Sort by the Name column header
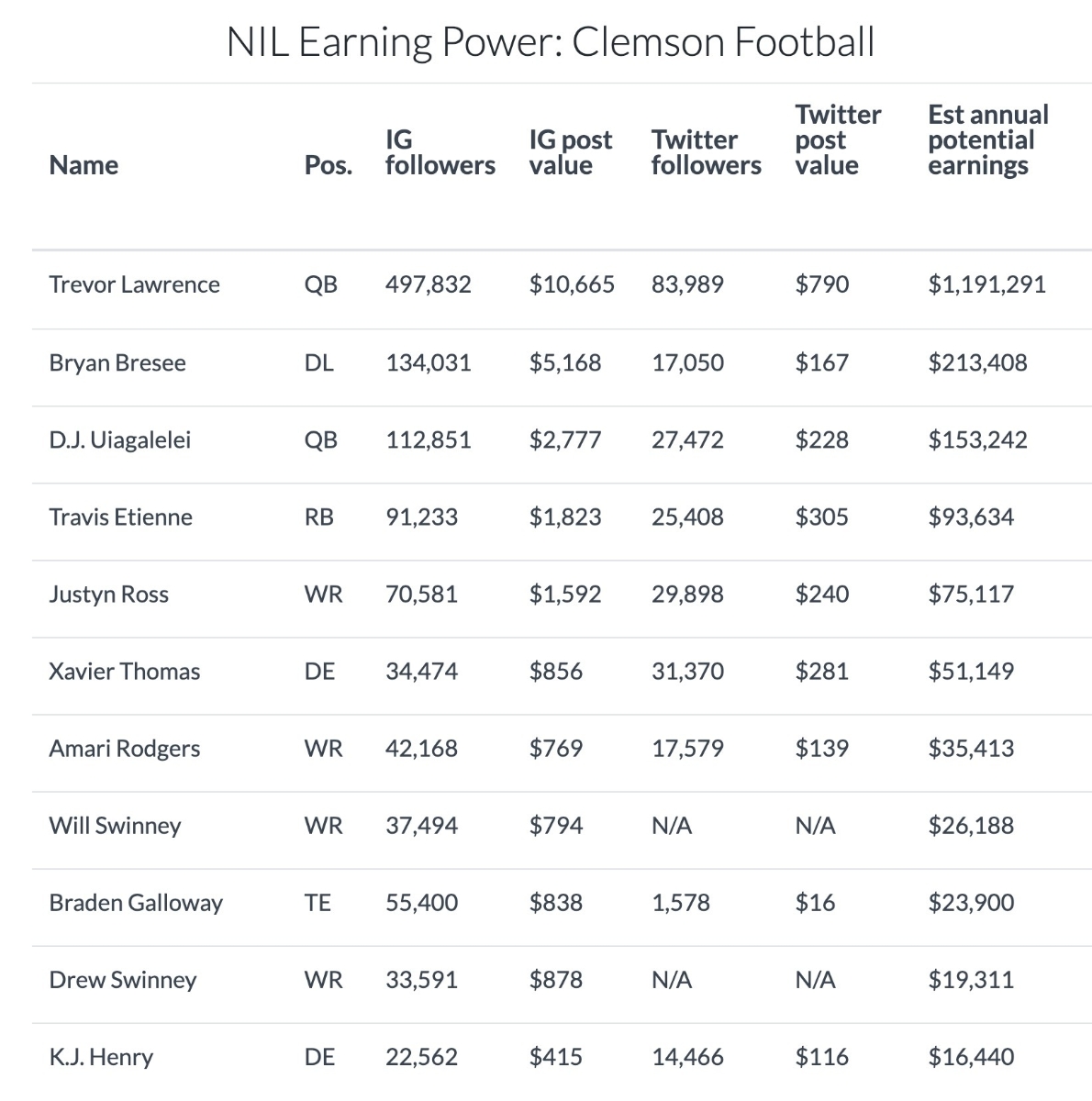Screen dimensions: 1092x1101 pyautogui.click(x=84, y=165)
